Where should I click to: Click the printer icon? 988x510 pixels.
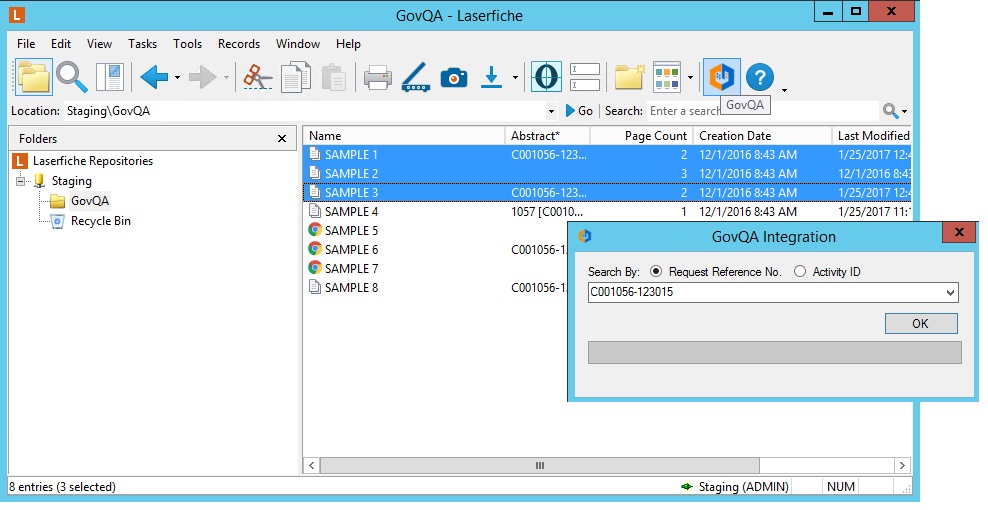click(x=377, y=78)
